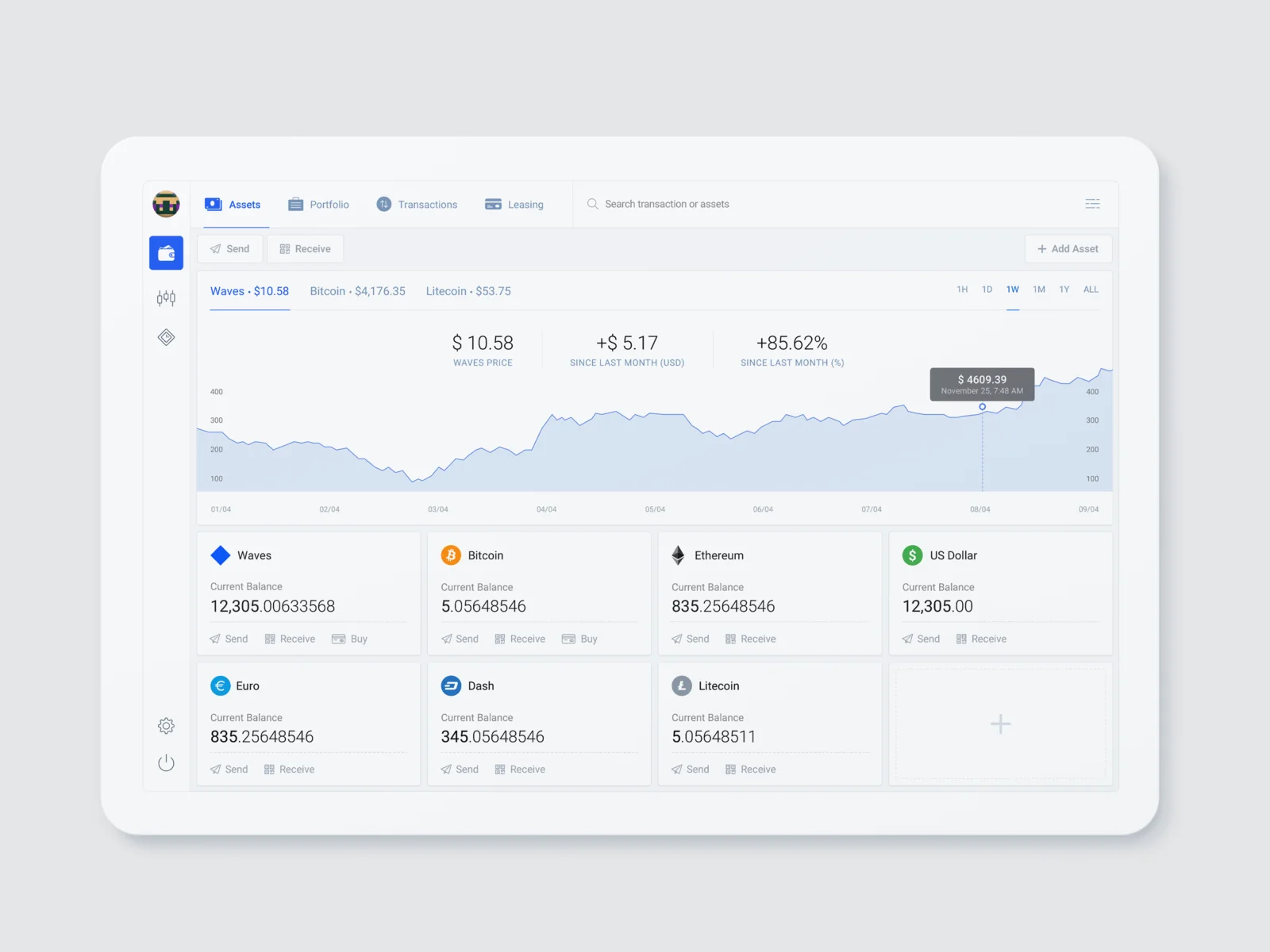Viewport: 1270px width, 952px height.
Task: Click the Bitcoin orange logo
Action: tap(451, 555)
